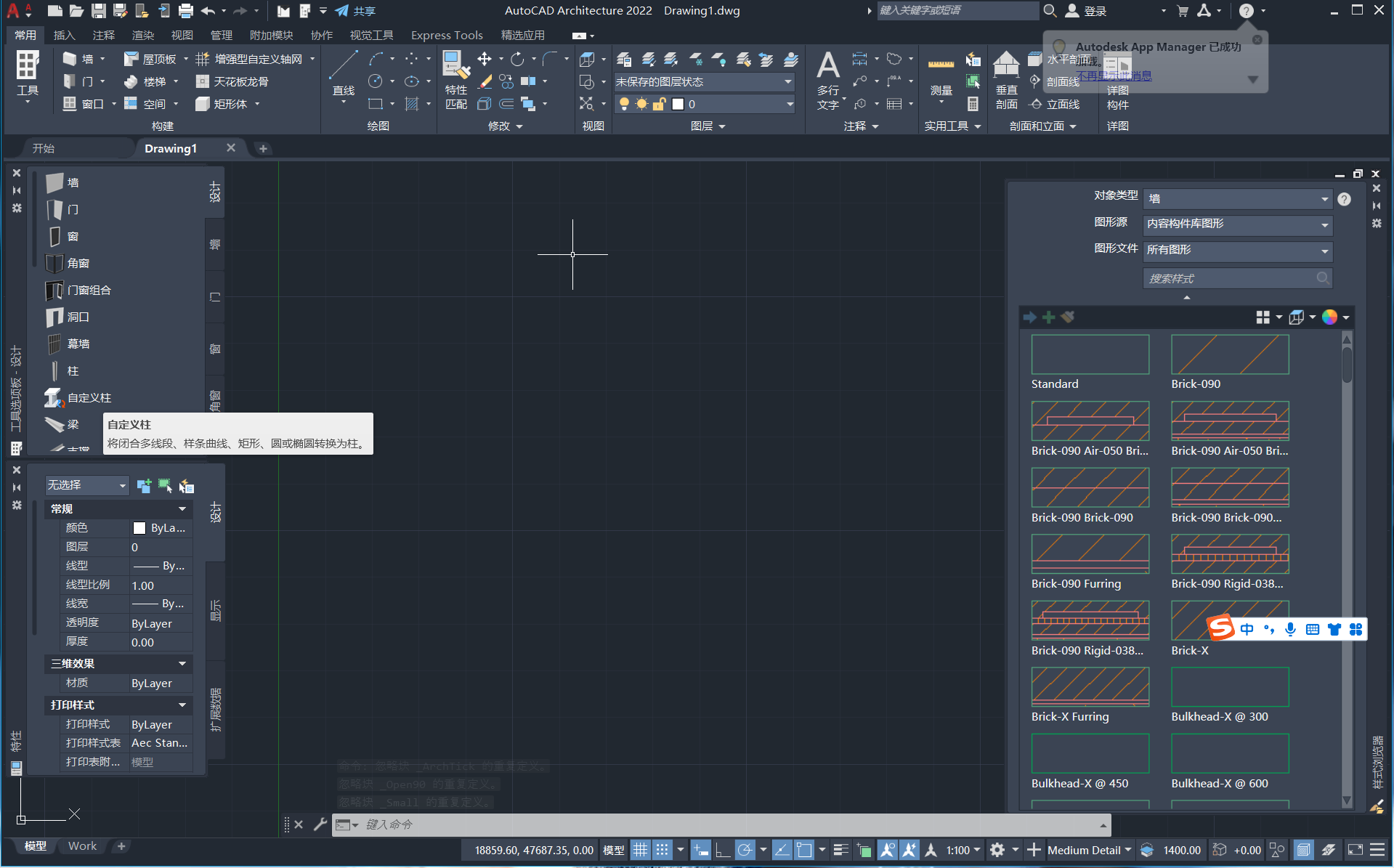Open the 对象类型 object type dropdown
This screenshot has width=1394, height=868.
(x=1237, y=198)
